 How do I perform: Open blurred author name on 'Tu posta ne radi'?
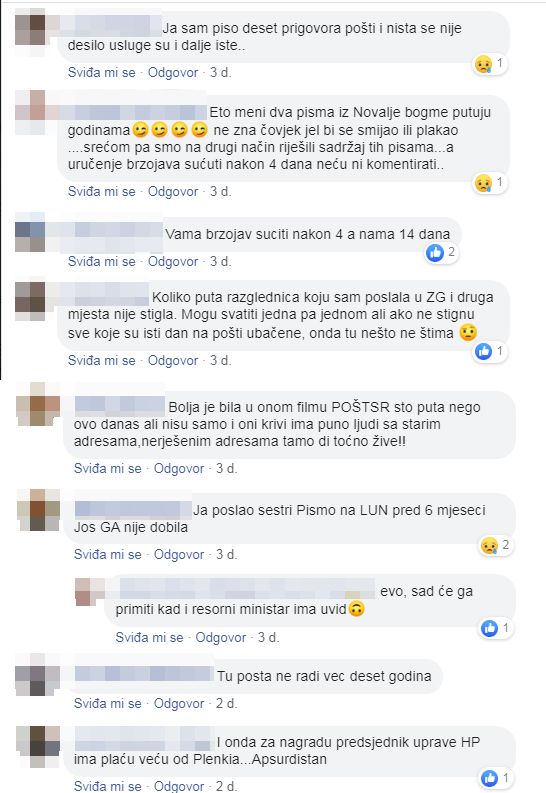coord(144,675)
